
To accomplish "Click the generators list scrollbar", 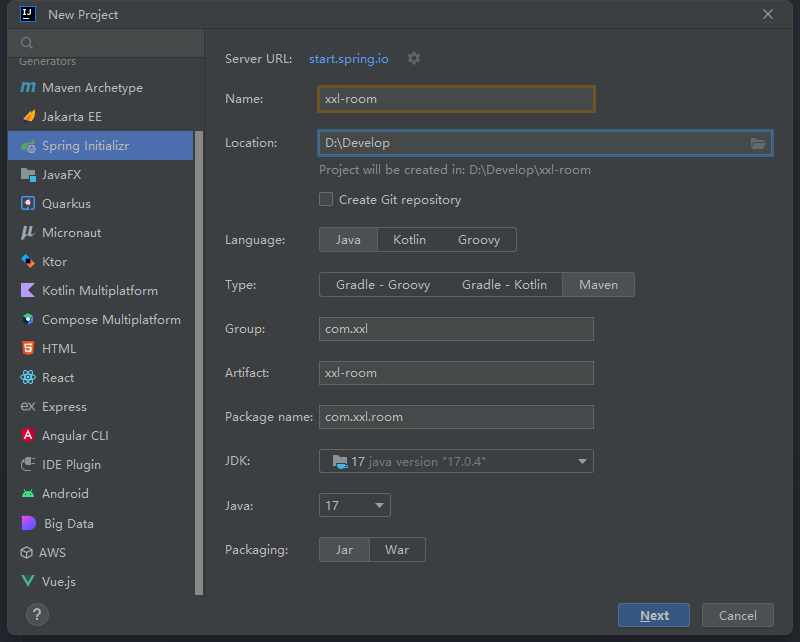I will click(199, 362).
